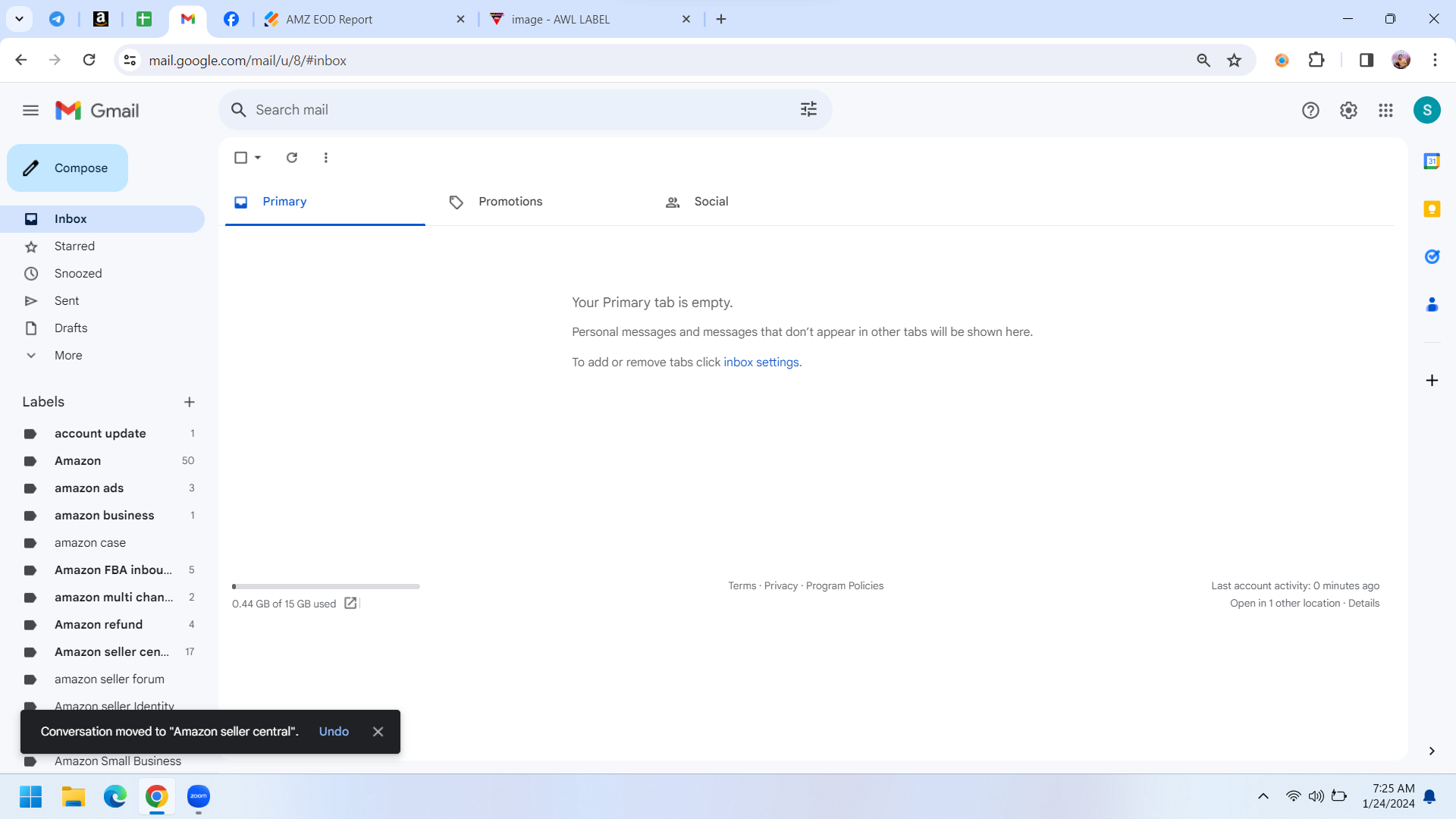
Task: Open the Privacy link
Action: [781, 586]
